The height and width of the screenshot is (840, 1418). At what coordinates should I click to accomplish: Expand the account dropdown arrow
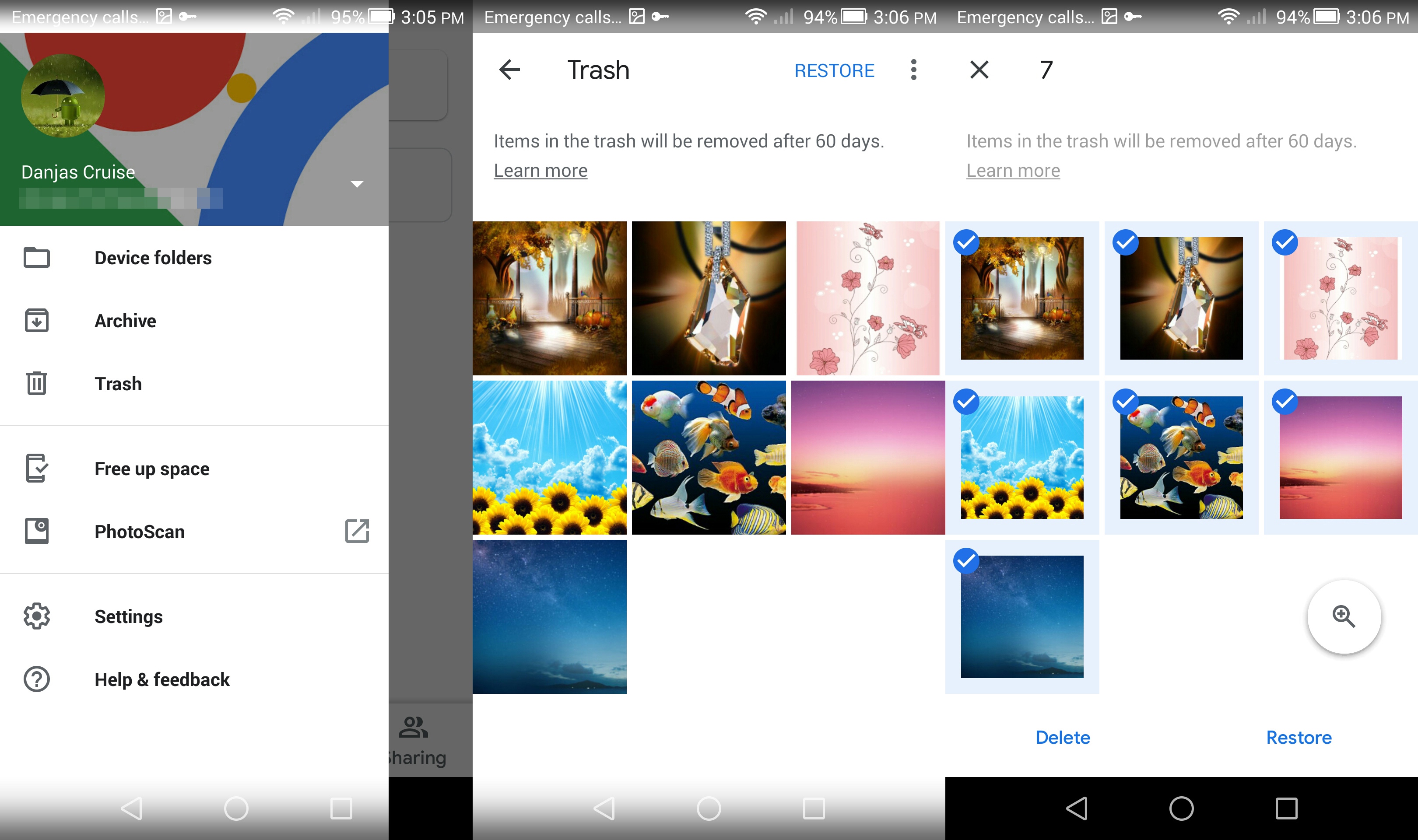click(x=355, y=183)
